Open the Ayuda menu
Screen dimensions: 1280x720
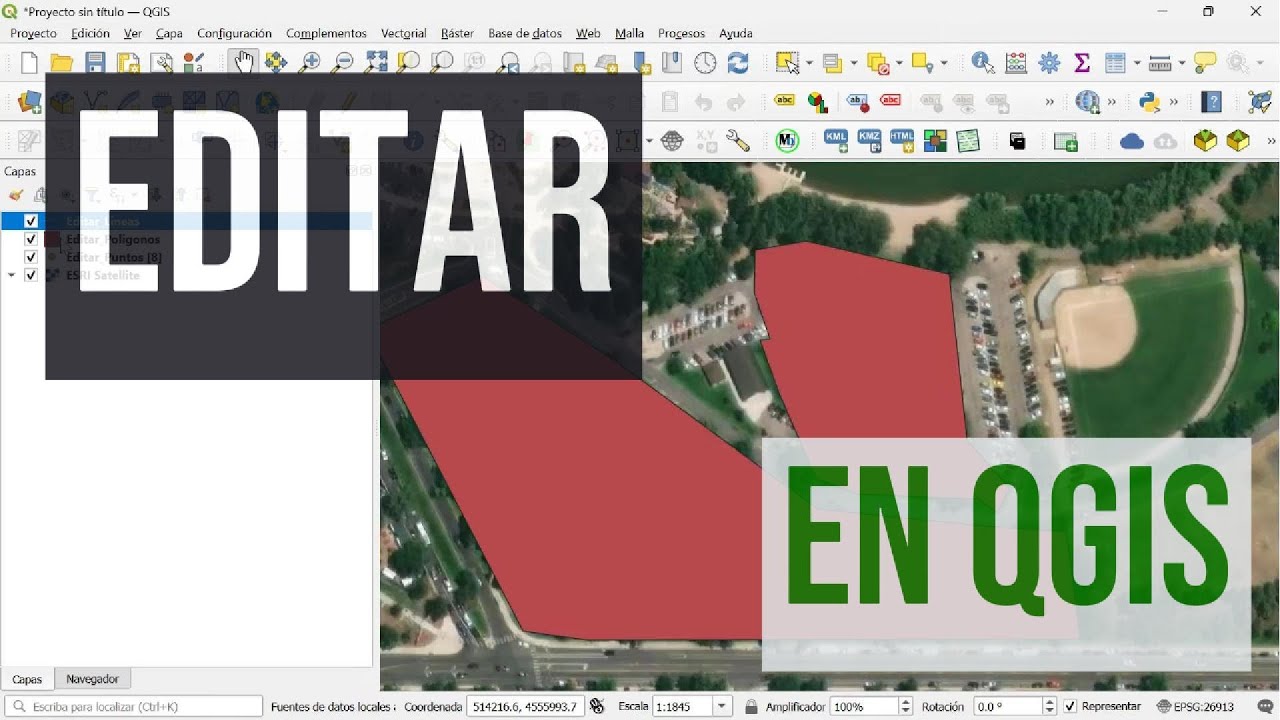[x=736, y=33]
